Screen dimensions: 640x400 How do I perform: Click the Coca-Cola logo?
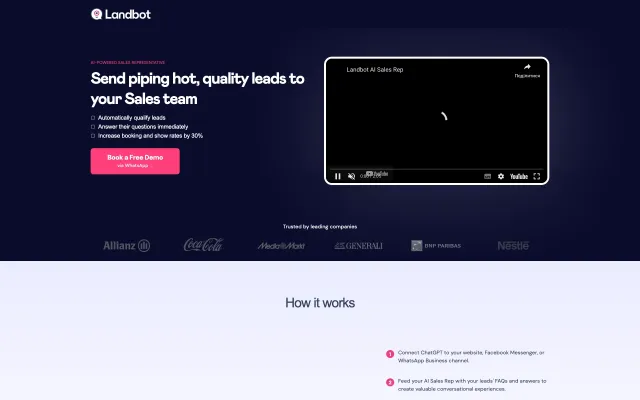coord(203,245)
